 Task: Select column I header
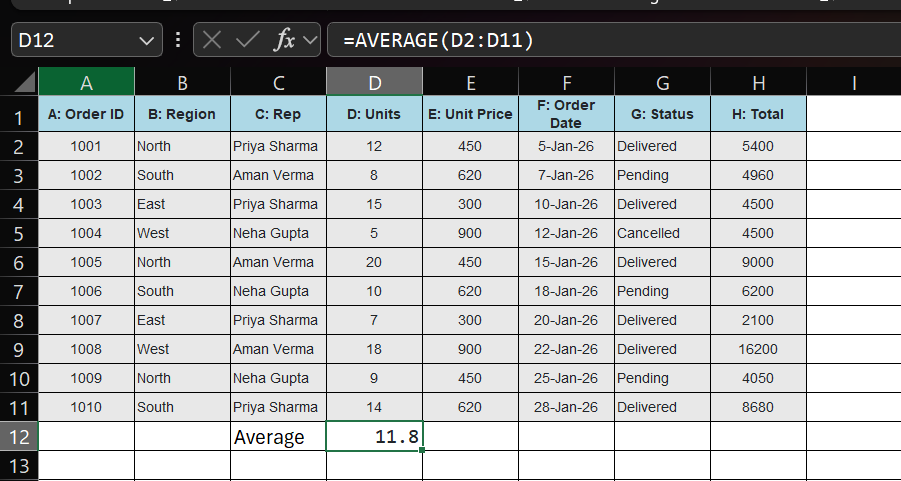tap(854, 83)
